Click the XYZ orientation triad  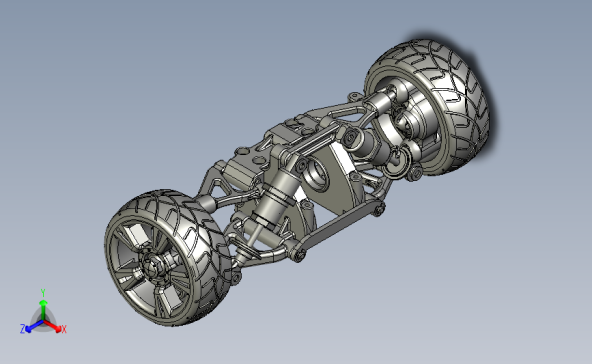point(43,313)
